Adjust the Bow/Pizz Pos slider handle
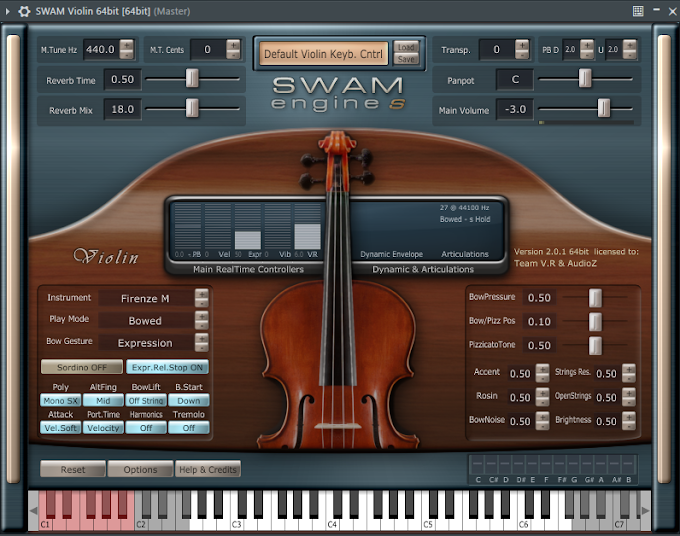The height and width of the screenshot is (536, 680). coord(595,321)
